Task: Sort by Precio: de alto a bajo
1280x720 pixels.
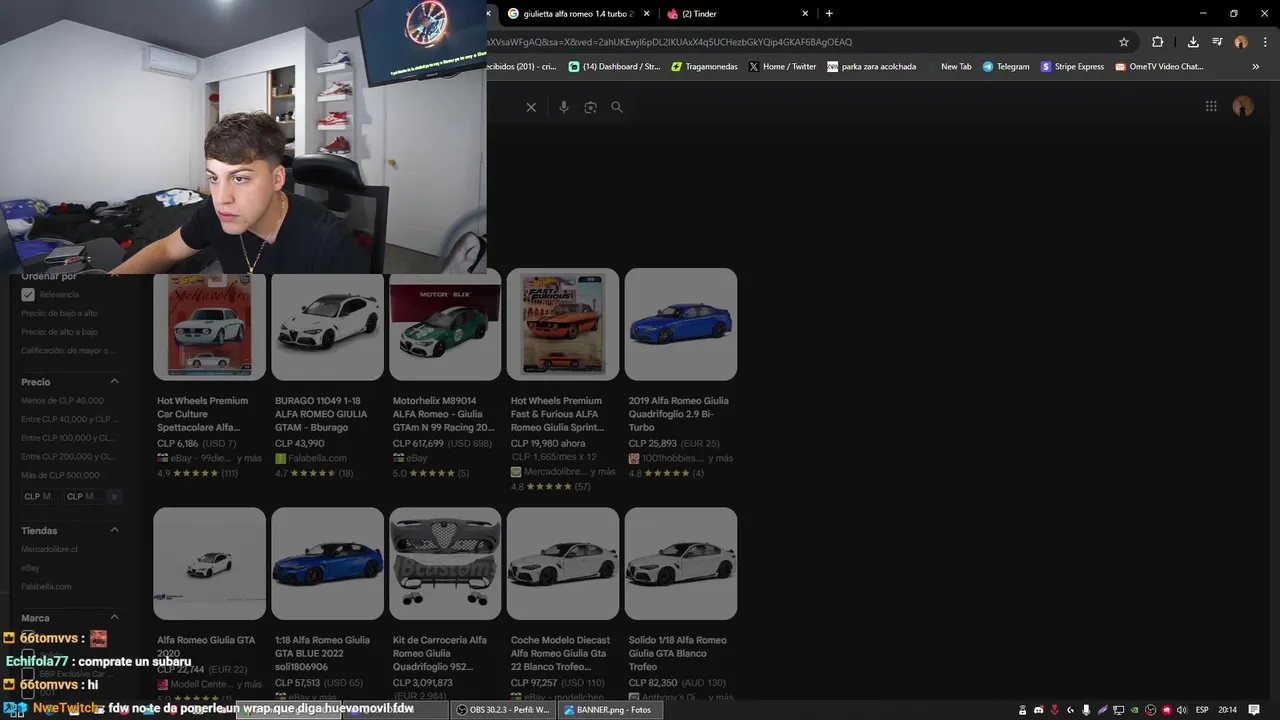Action: [59, 332]
